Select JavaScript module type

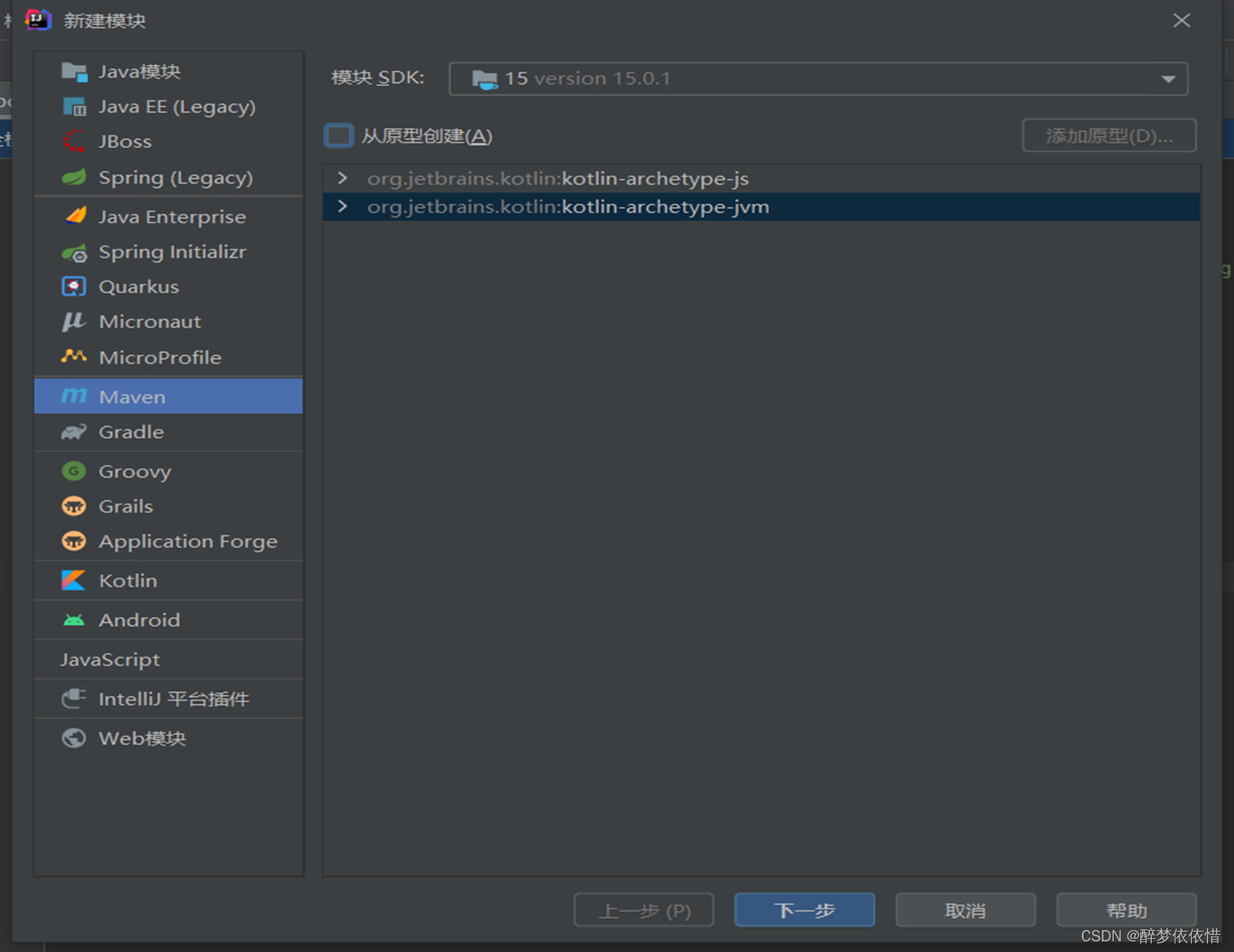(x=169, y=659)
